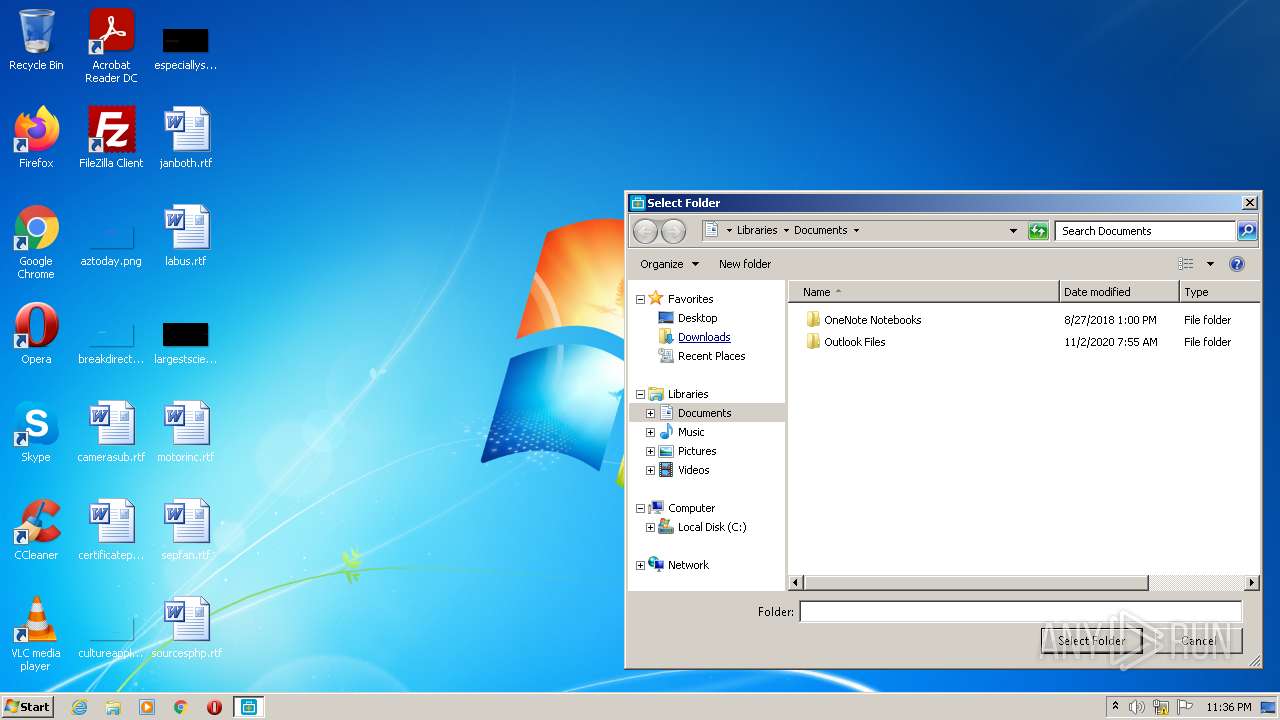This screenshot has height=720, width=1280.
Task: Open Windows Explorer from taskbar
Action: (x=113, y=707)
